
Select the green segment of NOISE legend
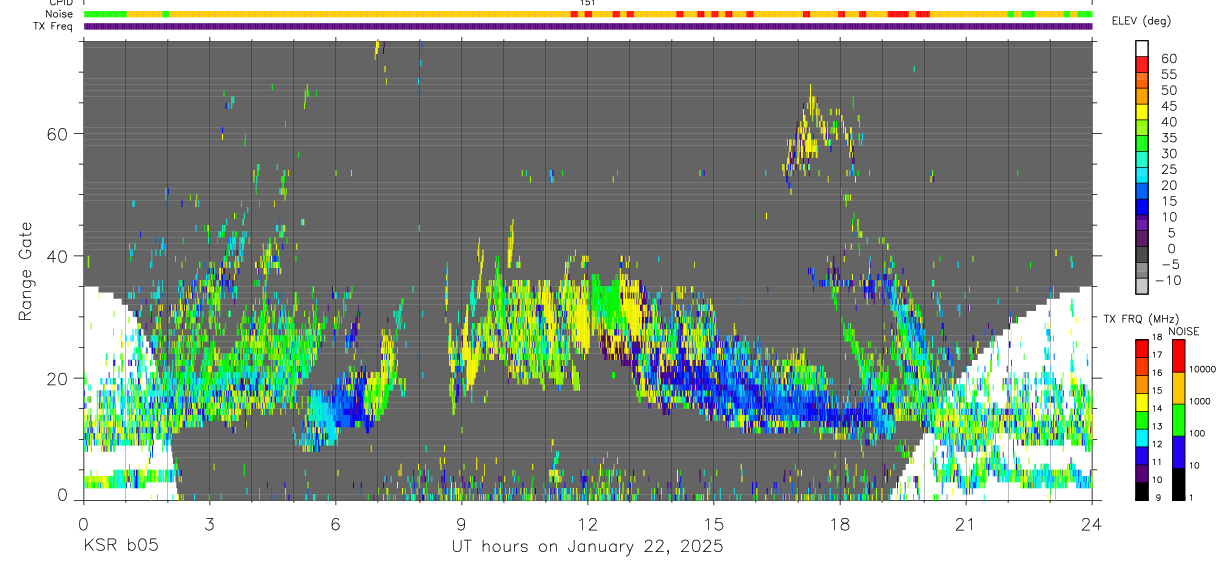(x=1177, y=420)
